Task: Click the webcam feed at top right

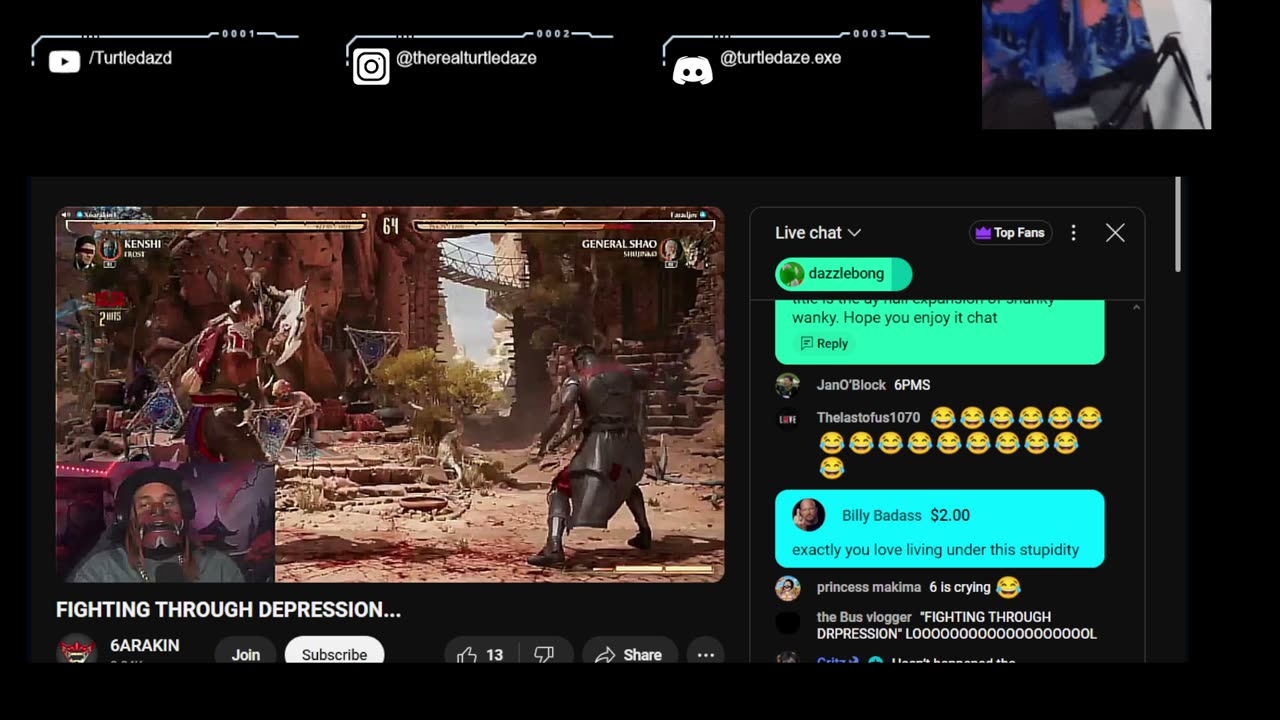Action: coord(1096,64)
